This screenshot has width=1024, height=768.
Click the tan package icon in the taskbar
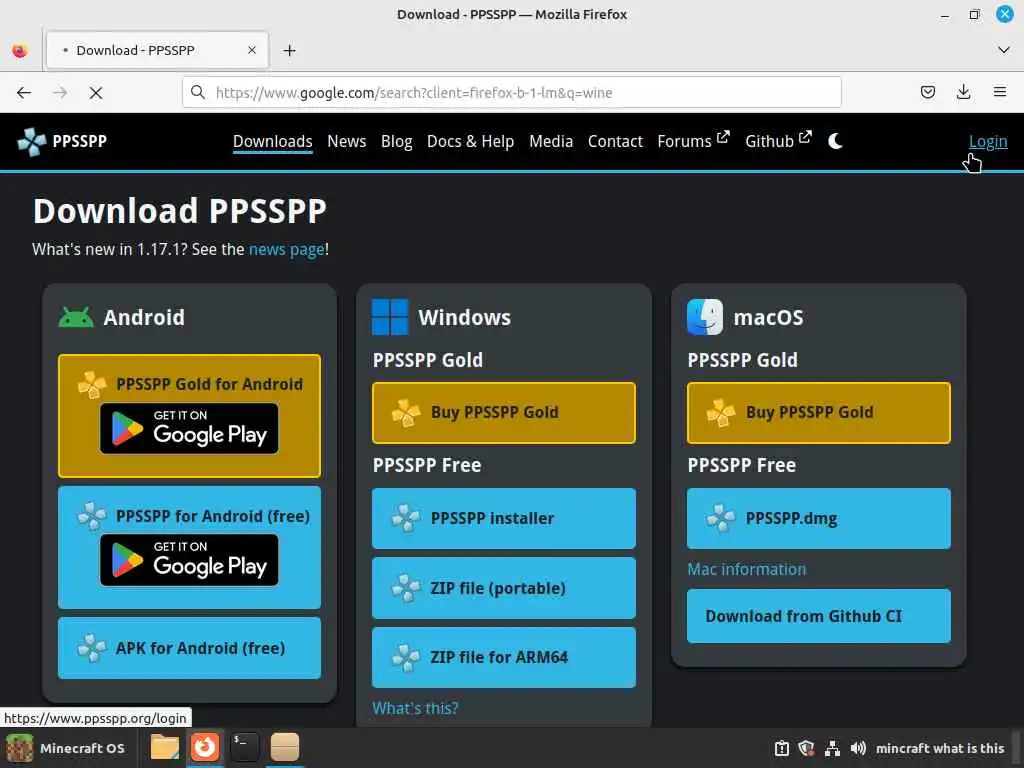tap(285, 747)
